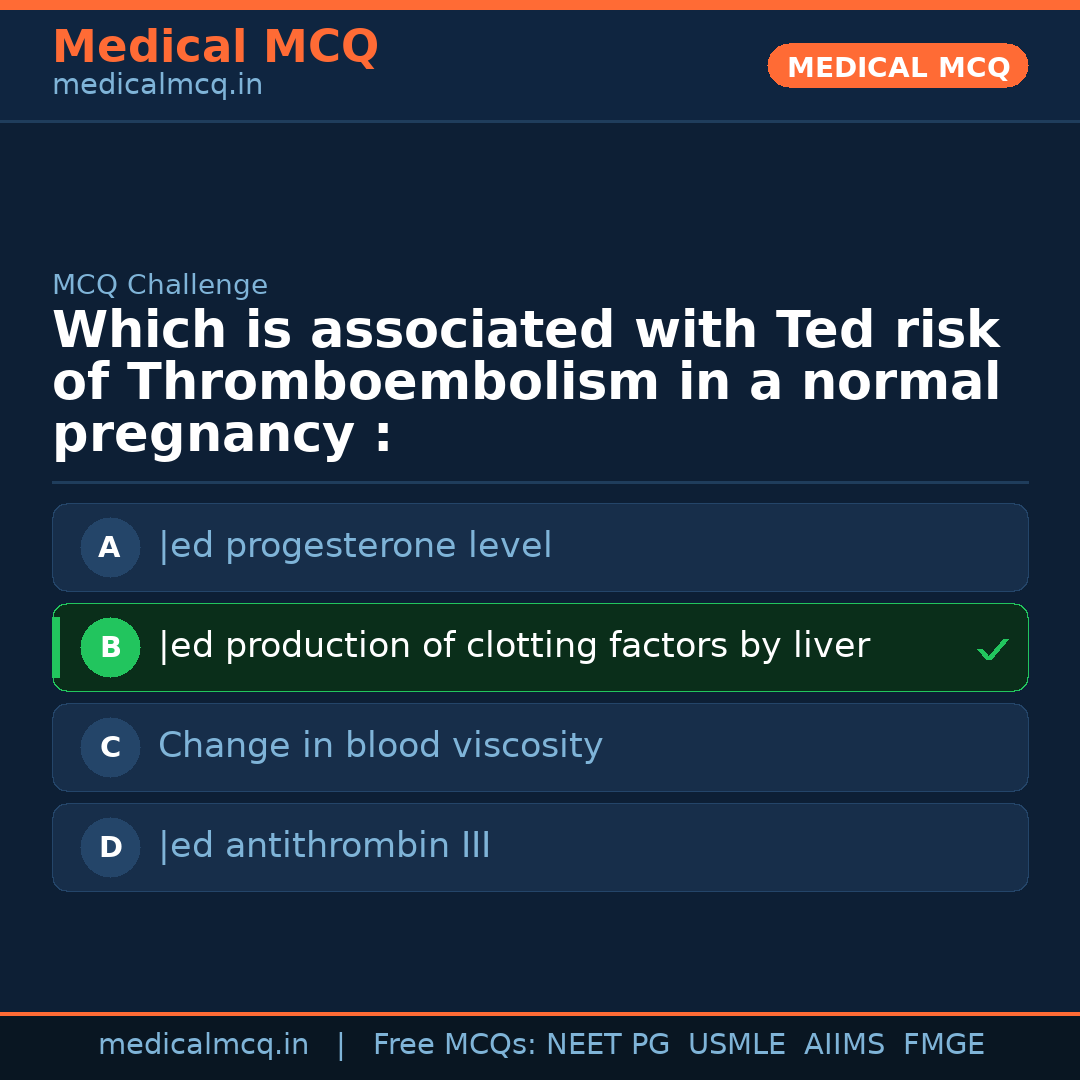This screenshot has width=1080, height=1080.
Task: Click the 'Free MCQs:' footer label
Action: point(455,1045)
